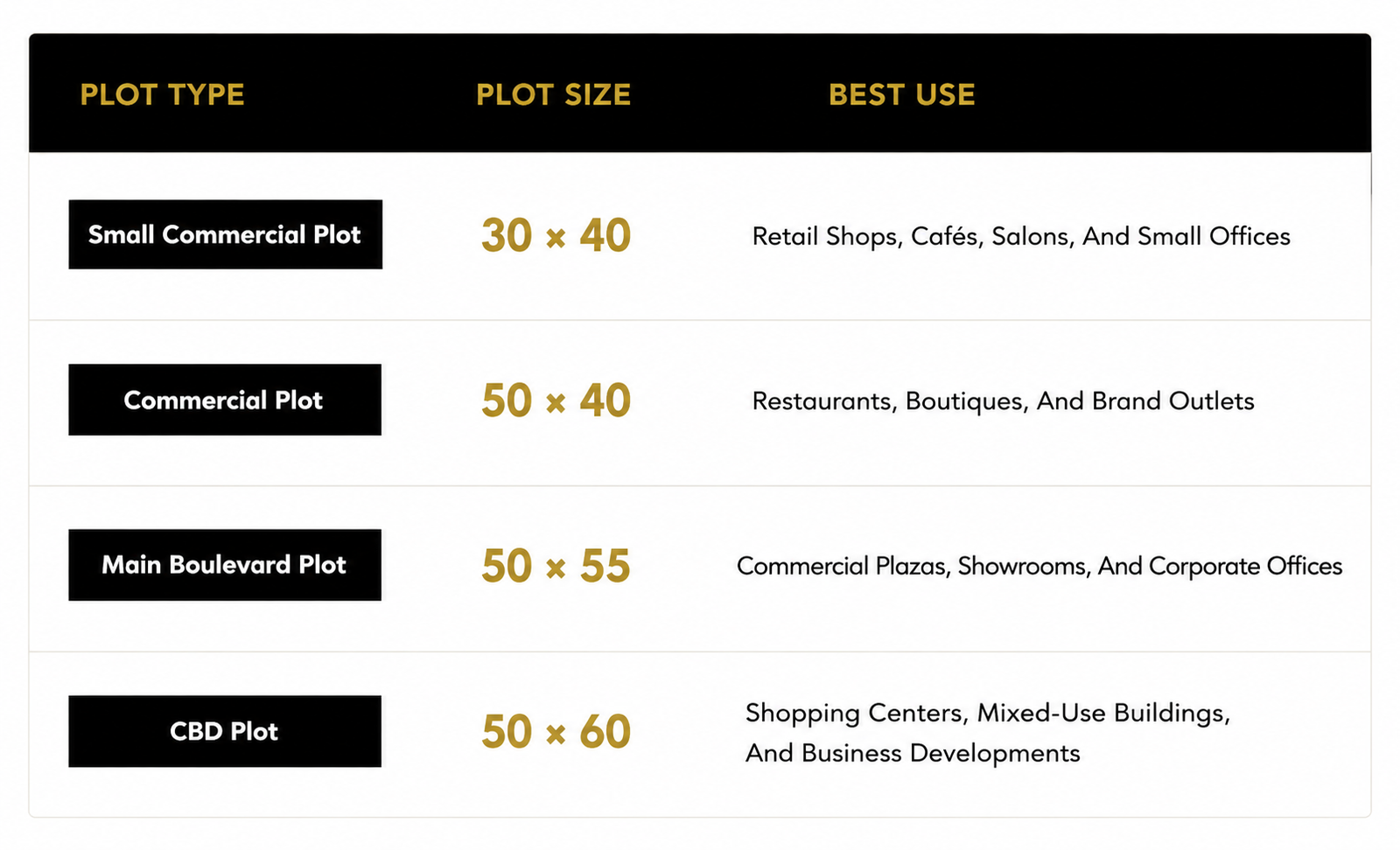Click the black table header bar

(700, 93)
